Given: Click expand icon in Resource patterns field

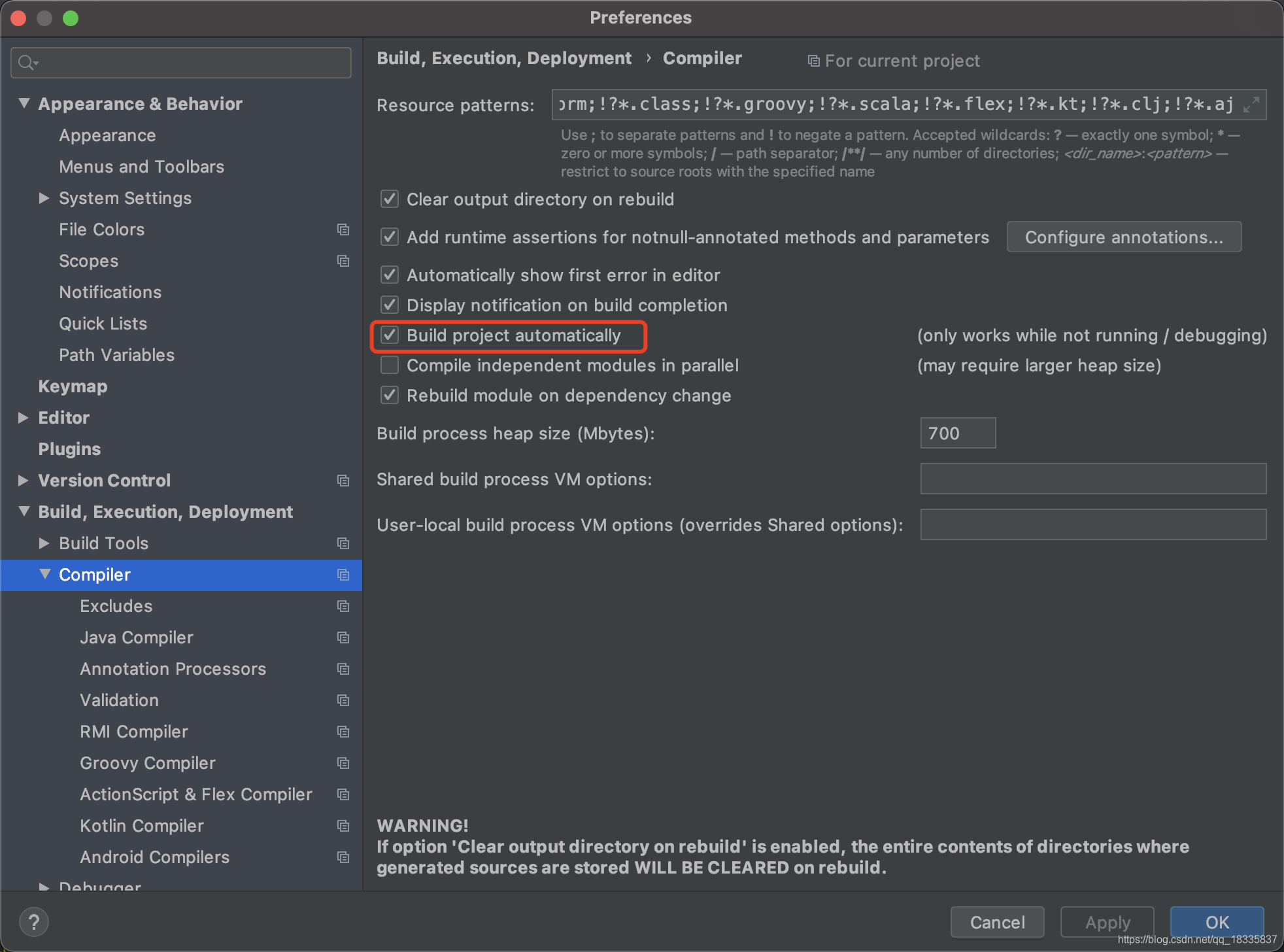Looking at the screenshot, I should pos(1251,105).
